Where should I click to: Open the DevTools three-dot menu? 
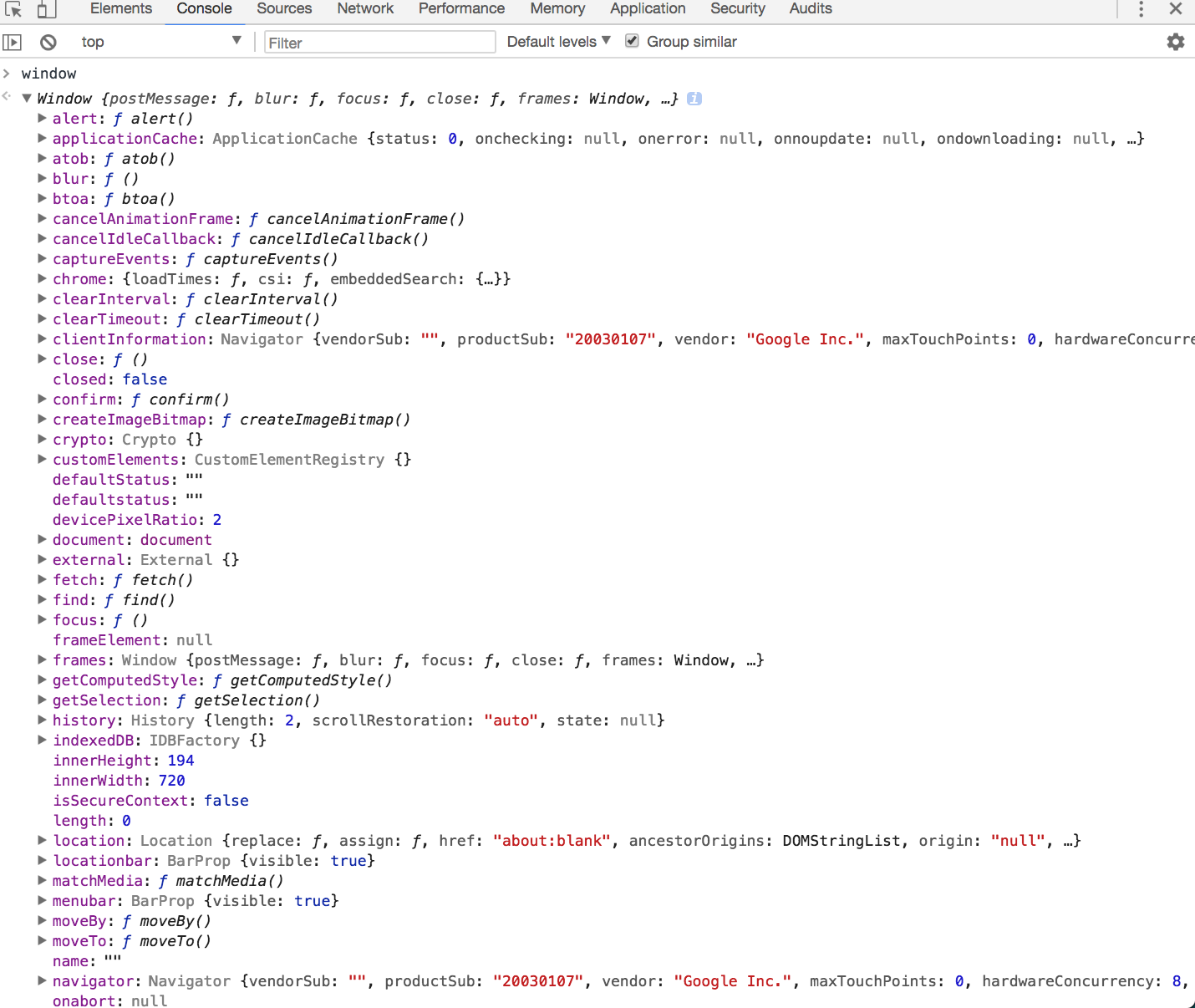1141,9
